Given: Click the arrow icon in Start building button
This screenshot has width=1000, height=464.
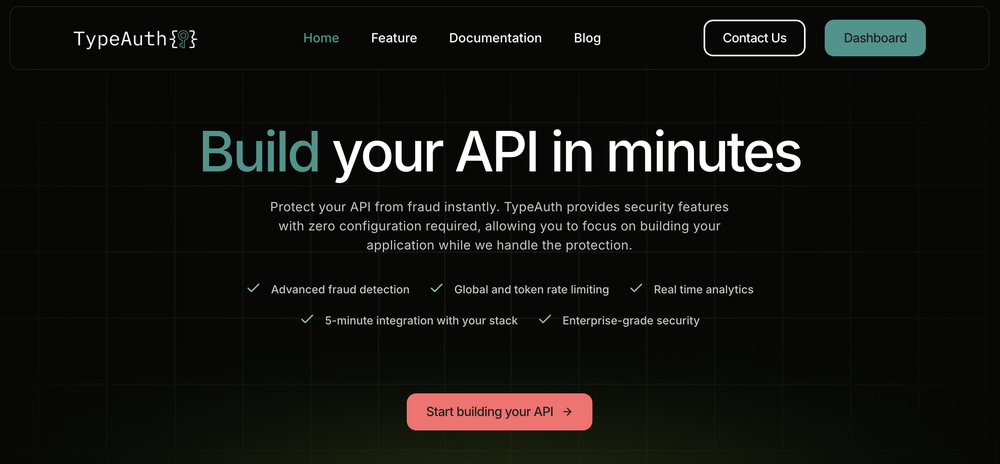Looking at the screenshot, I should (568, 412).
